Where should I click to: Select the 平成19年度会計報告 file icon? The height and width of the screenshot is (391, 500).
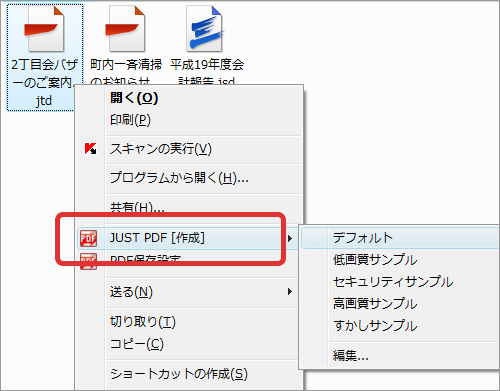tap(205, 29)
